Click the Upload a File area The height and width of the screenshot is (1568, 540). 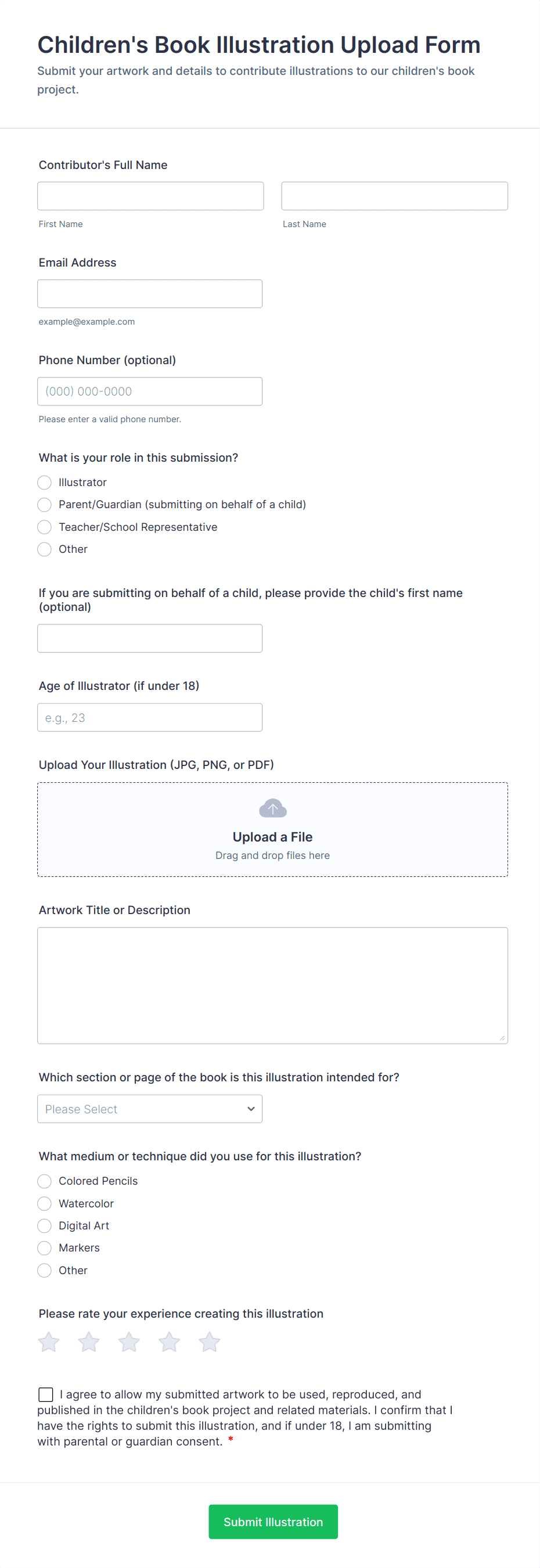(272, 837)
